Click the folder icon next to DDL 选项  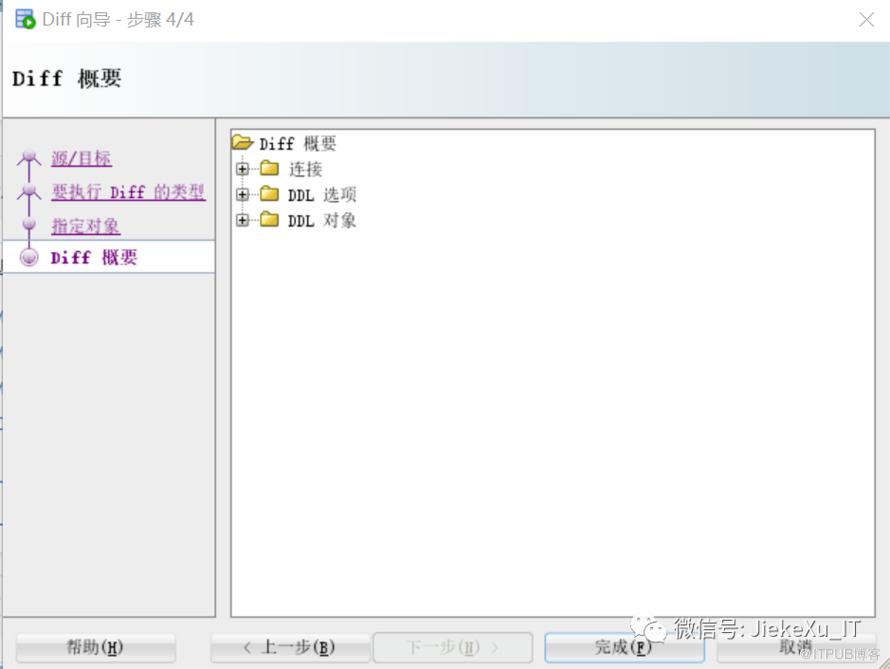tap(269, 193)
